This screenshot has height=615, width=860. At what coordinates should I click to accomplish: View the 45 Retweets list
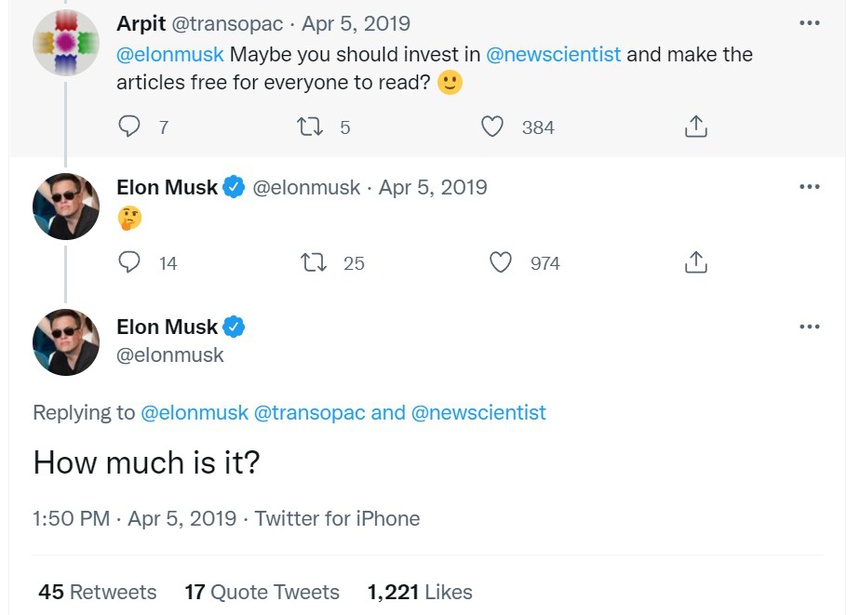coord(95,591)
